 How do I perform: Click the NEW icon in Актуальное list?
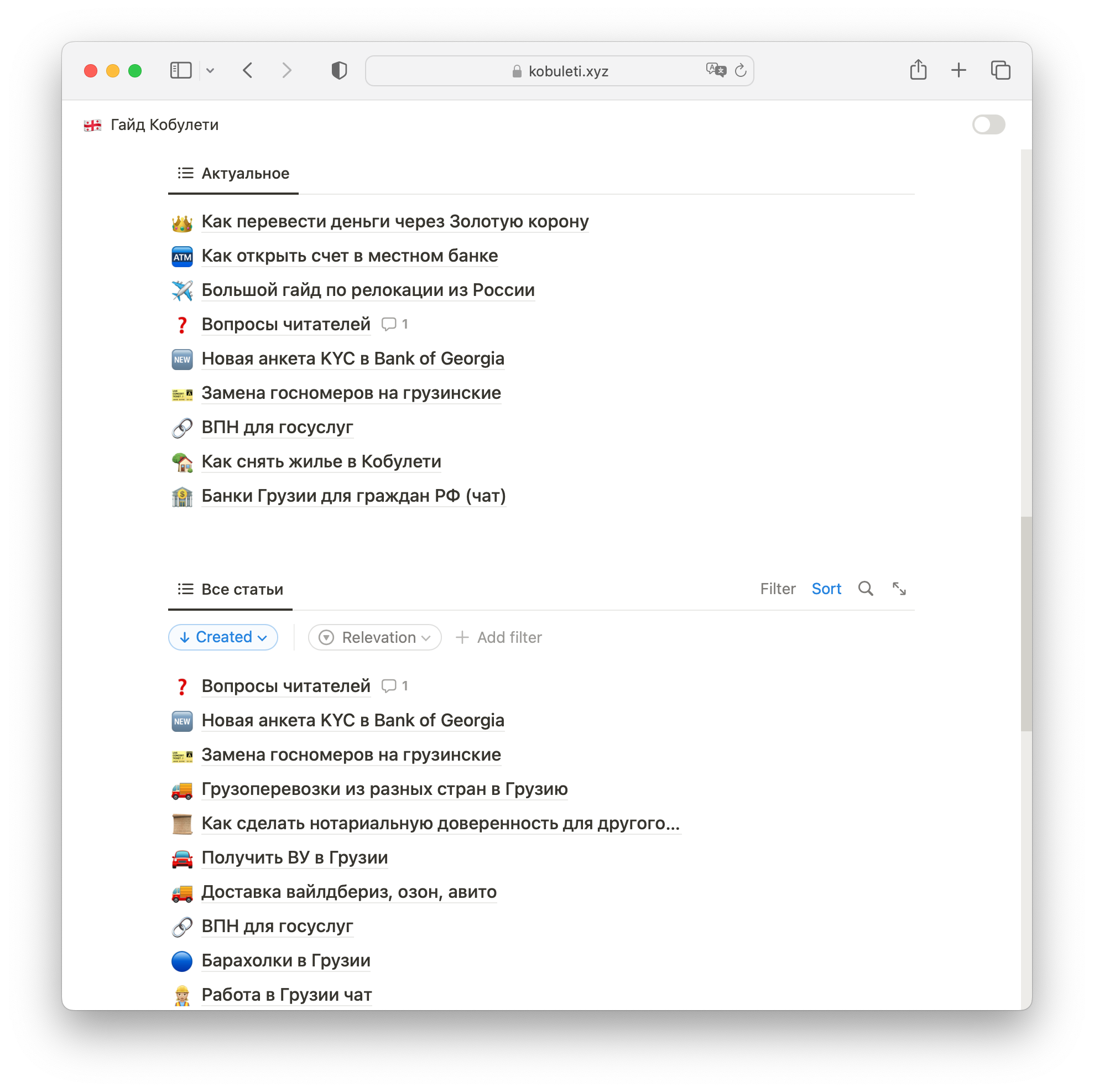[182, 360]
